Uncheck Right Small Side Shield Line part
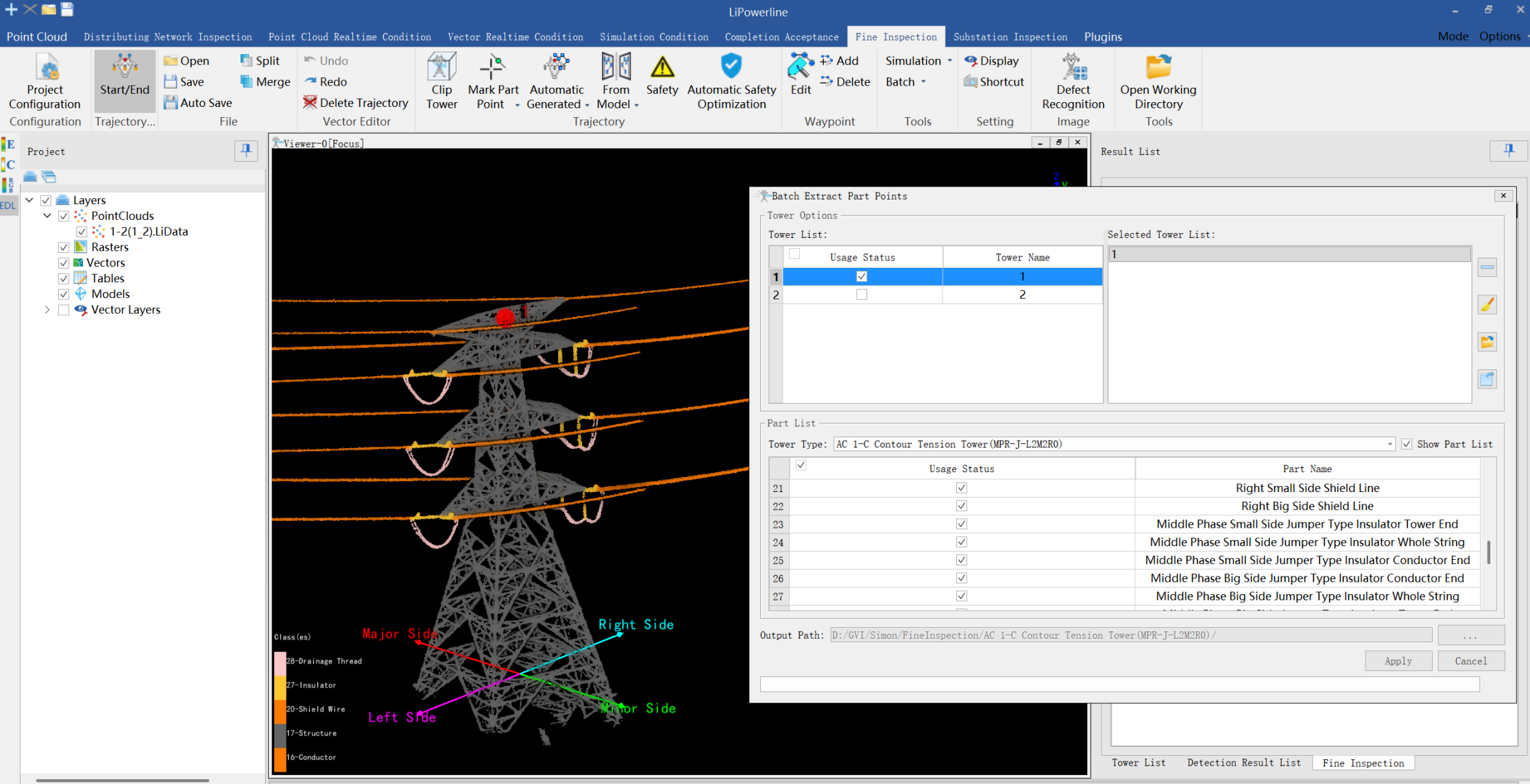 pyautogui.click(x=962, y=488)
